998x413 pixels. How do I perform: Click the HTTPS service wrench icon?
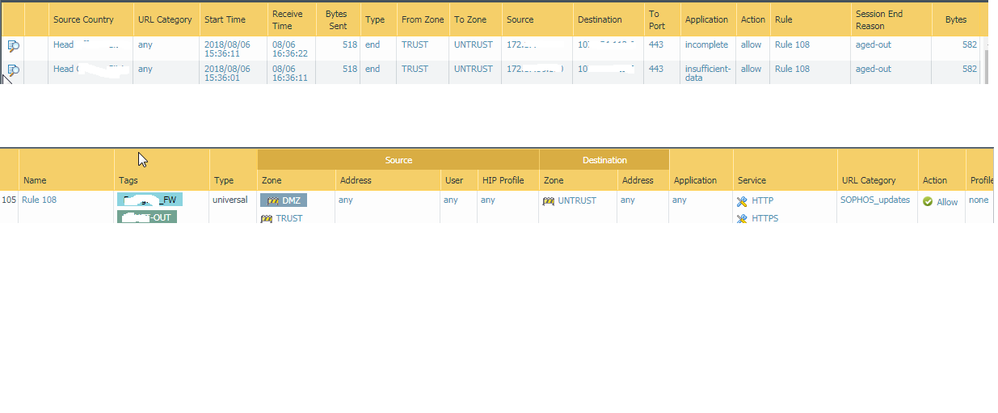coord(741,219)
